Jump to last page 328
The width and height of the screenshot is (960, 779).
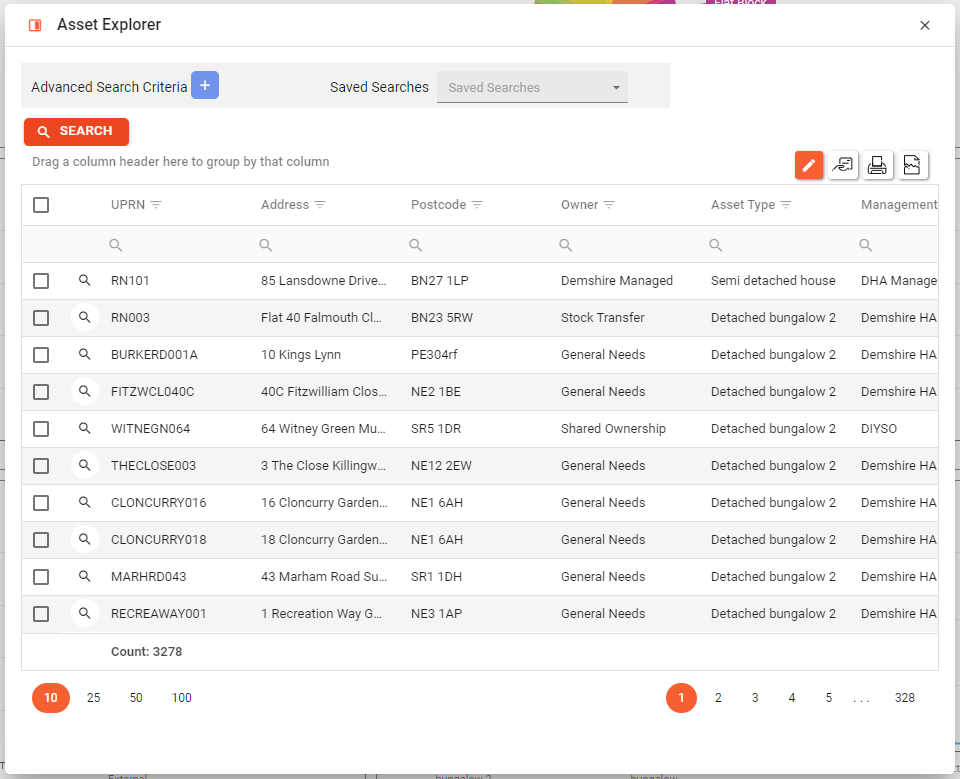904,698
